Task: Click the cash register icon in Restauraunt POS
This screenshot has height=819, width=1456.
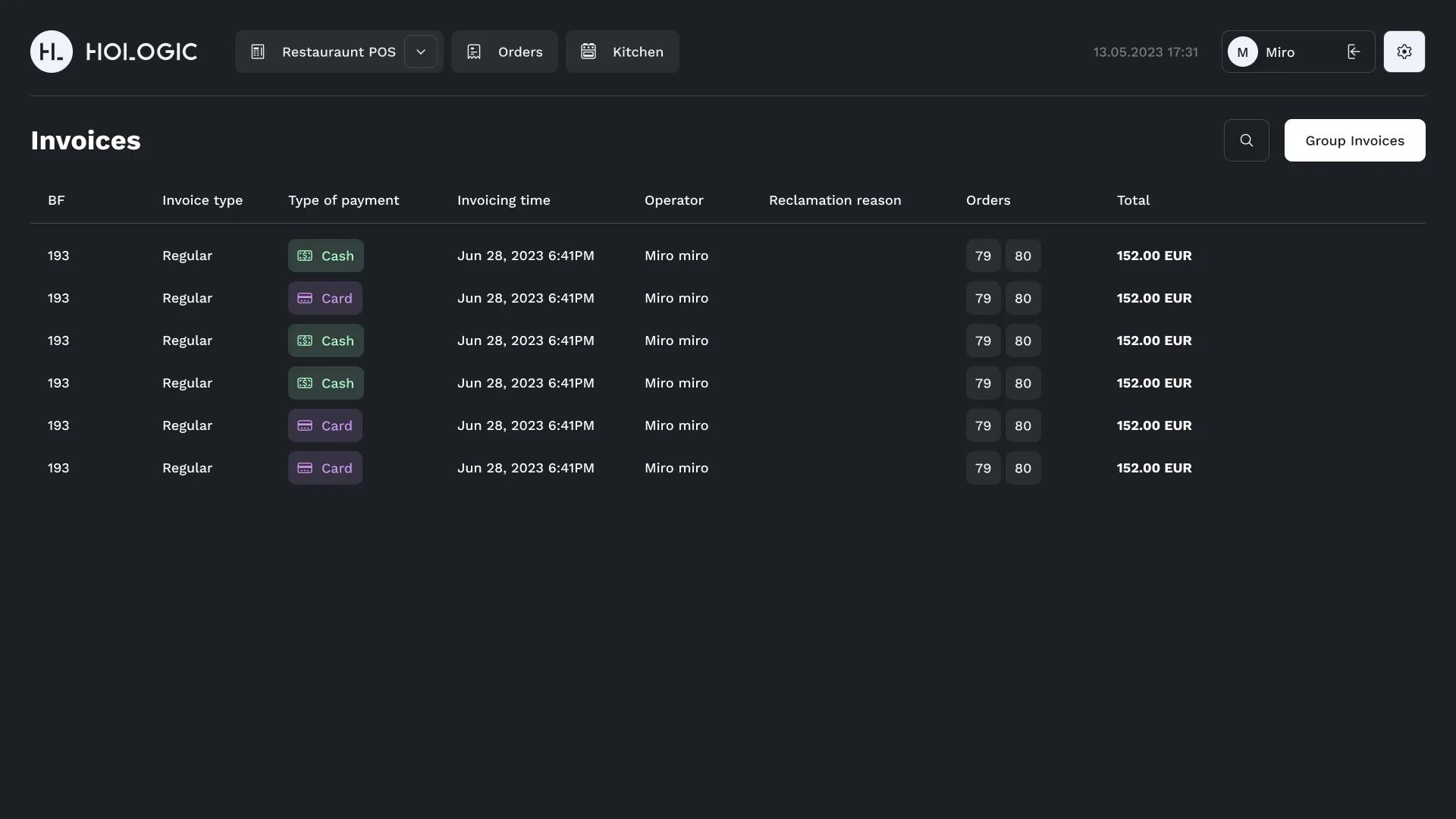Action: [258, 51]
